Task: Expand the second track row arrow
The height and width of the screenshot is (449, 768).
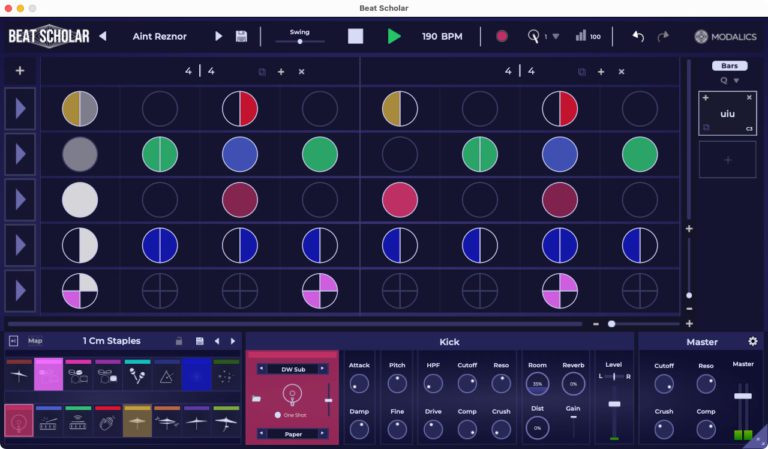Action: pyautogui.click(x=20, y=154)
